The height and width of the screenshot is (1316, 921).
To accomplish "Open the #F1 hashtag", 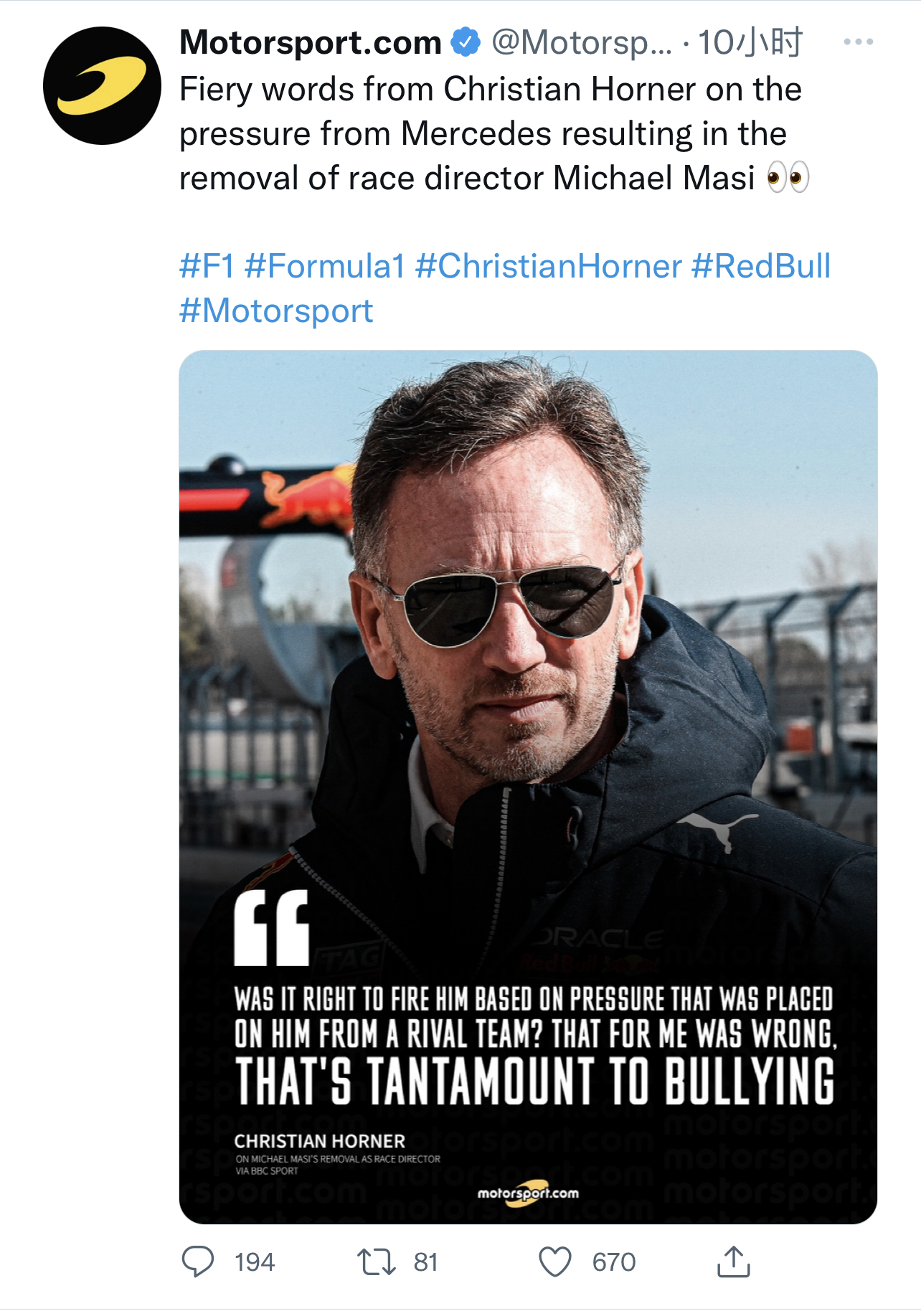I will point(207,266).
